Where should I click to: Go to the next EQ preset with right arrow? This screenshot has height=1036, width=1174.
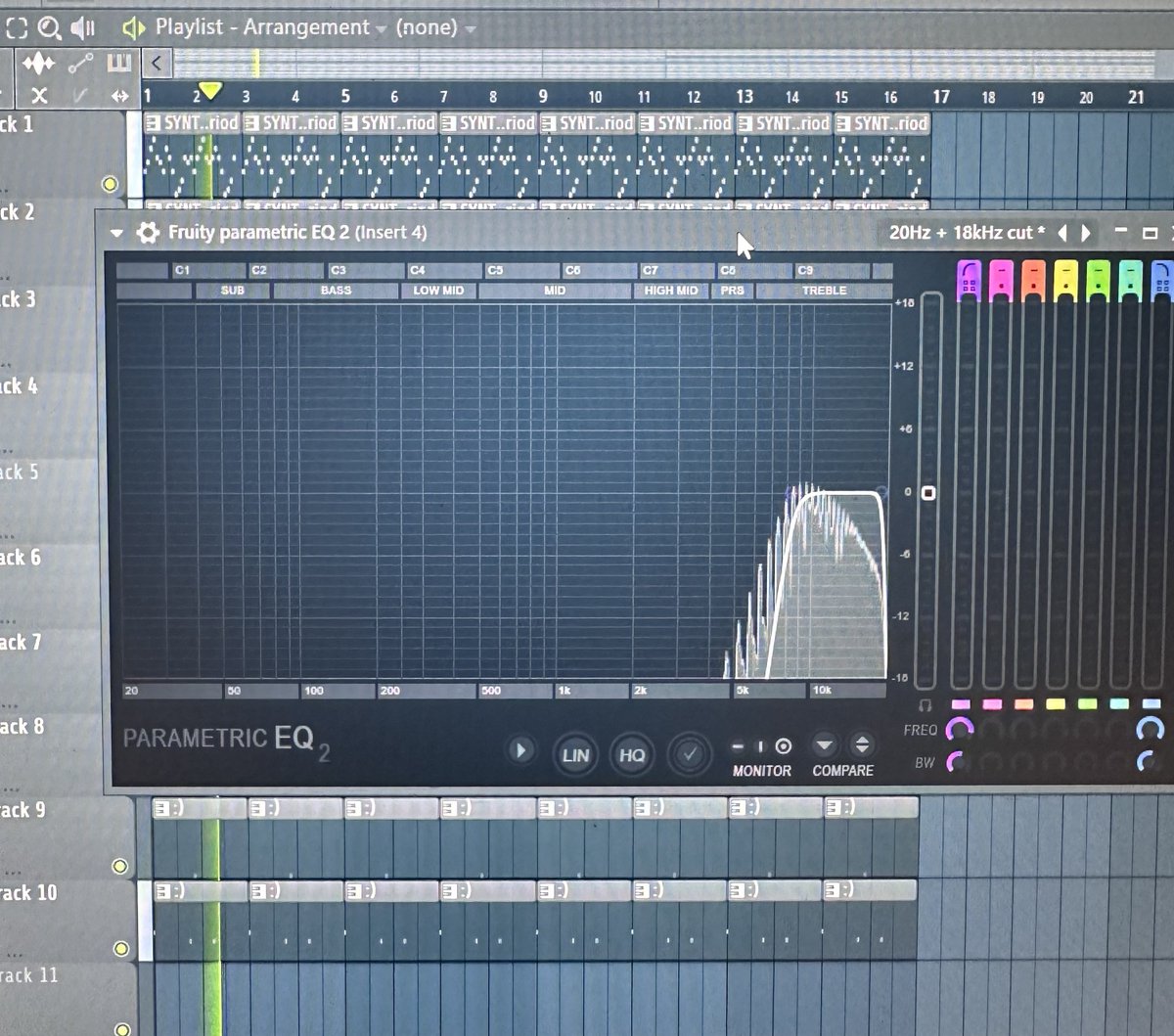pos(1085,233)
